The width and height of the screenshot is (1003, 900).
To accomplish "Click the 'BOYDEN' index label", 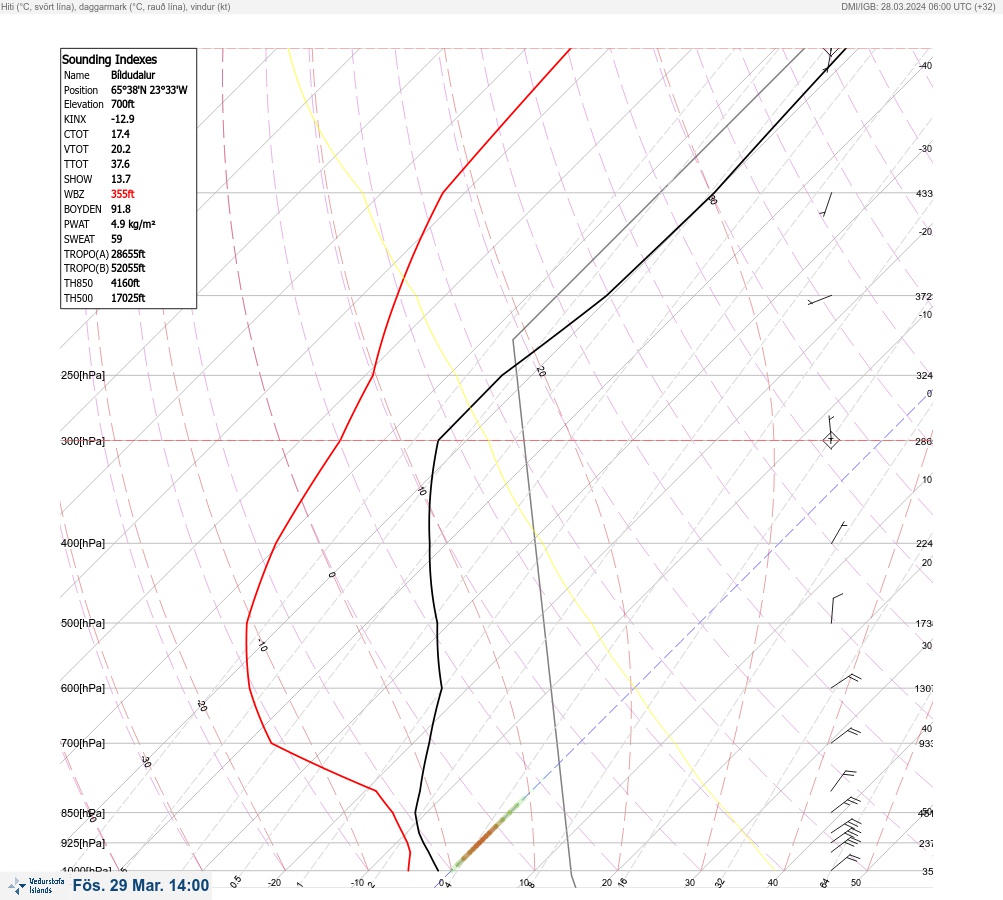I will [83, 209].
